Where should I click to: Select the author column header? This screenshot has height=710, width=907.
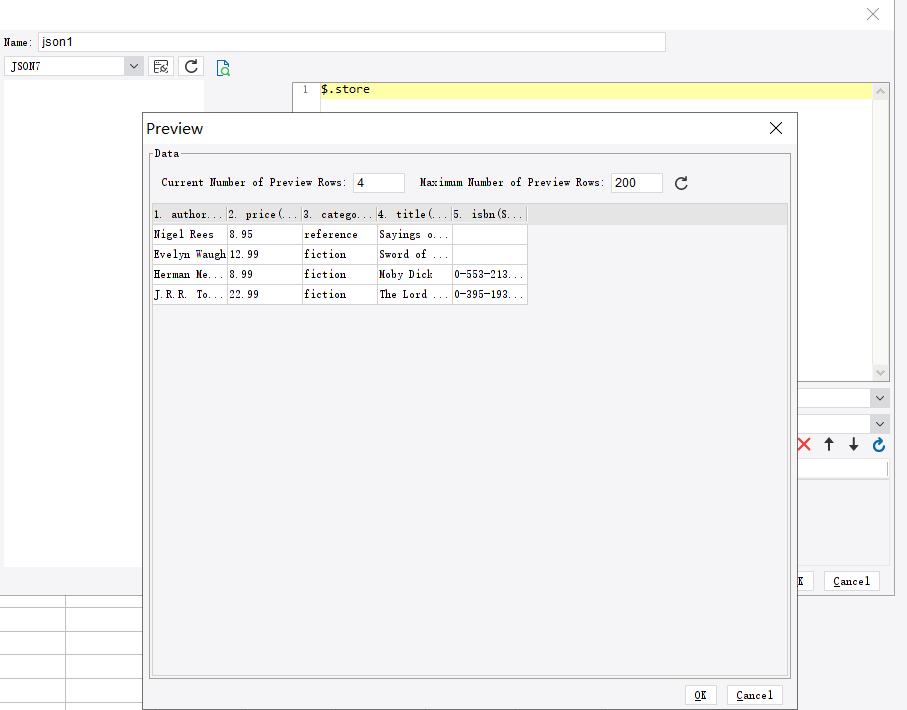coord(189,213)
